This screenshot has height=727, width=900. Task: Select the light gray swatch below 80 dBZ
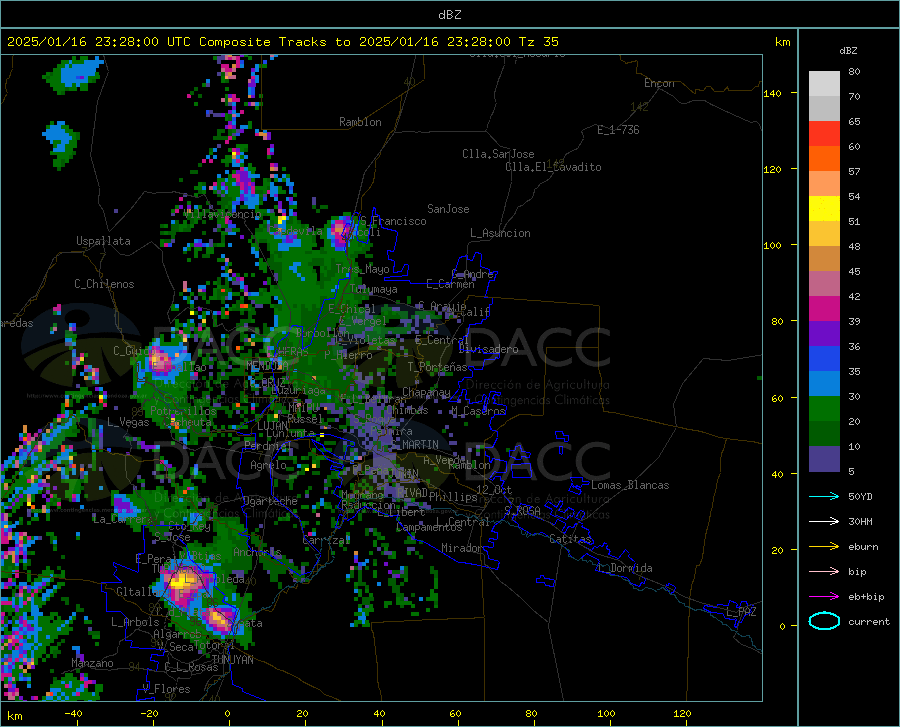(x=824, y=84)
